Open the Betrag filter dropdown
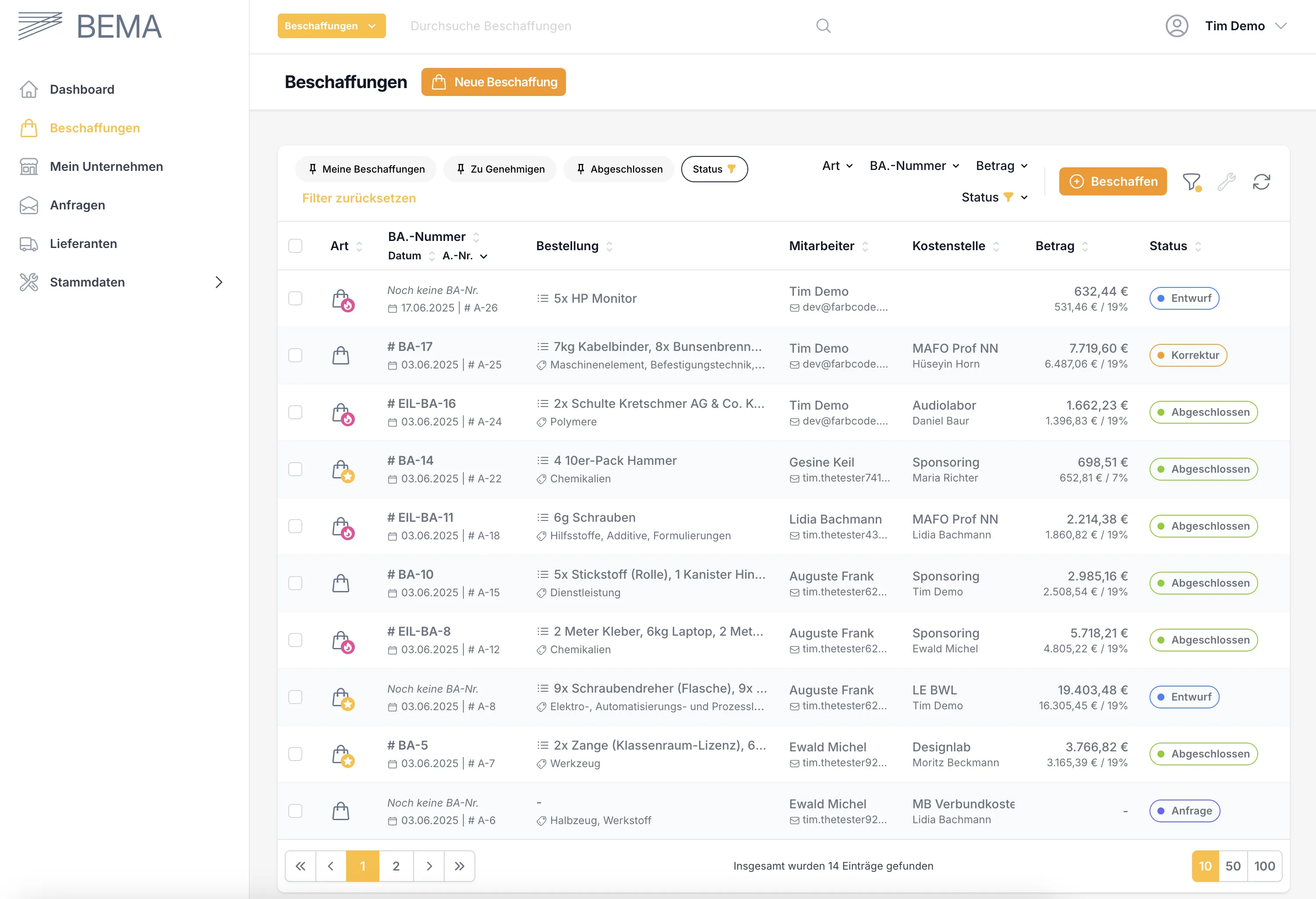 click(1001, 166)
